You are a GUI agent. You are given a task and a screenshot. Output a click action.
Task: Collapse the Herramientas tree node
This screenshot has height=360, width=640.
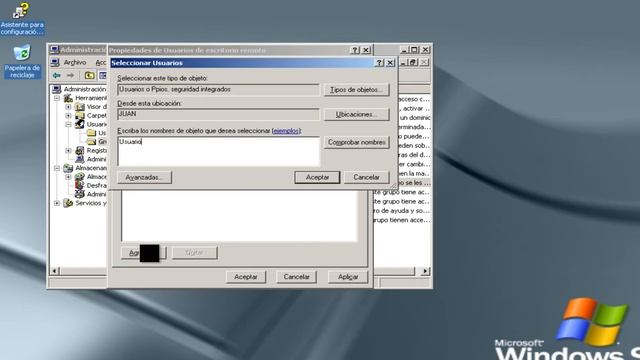[57, 98]
